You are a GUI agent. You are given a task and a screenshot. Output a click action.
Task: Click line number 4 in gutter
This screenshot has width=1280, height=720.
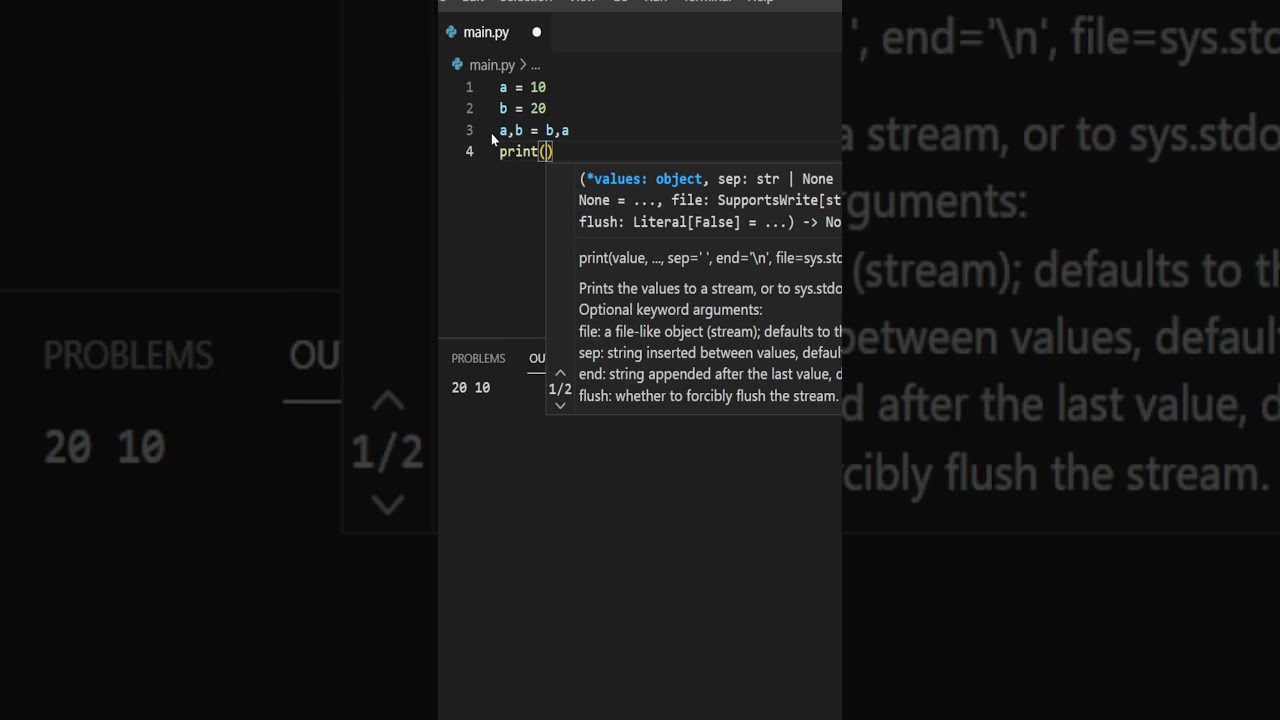(469, 151)
